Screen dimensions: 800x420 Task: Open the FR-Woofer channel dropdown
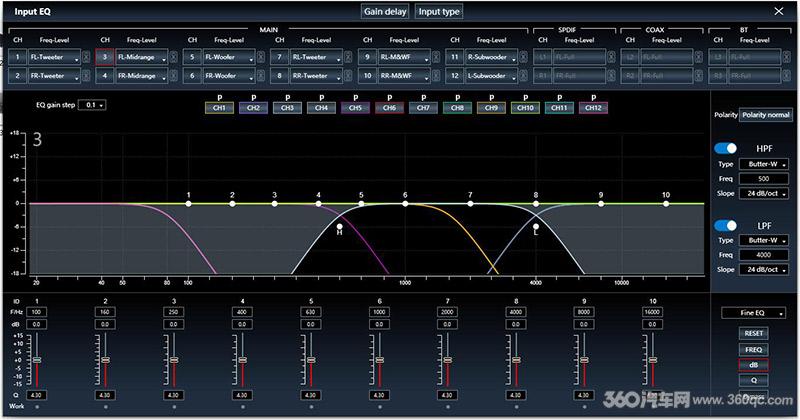[229, 76]
